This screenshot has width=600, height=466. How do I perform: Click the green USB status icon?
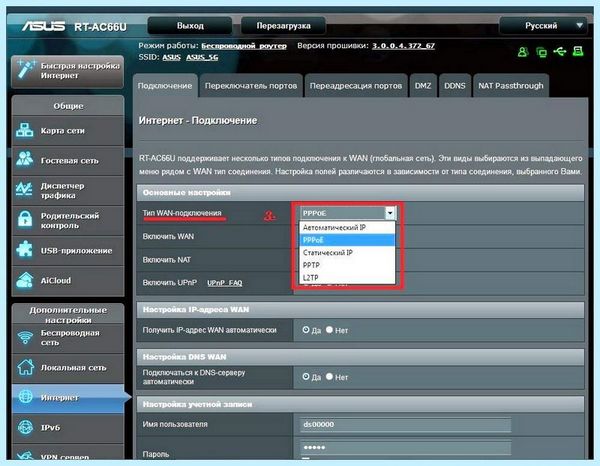pos(560,51)
